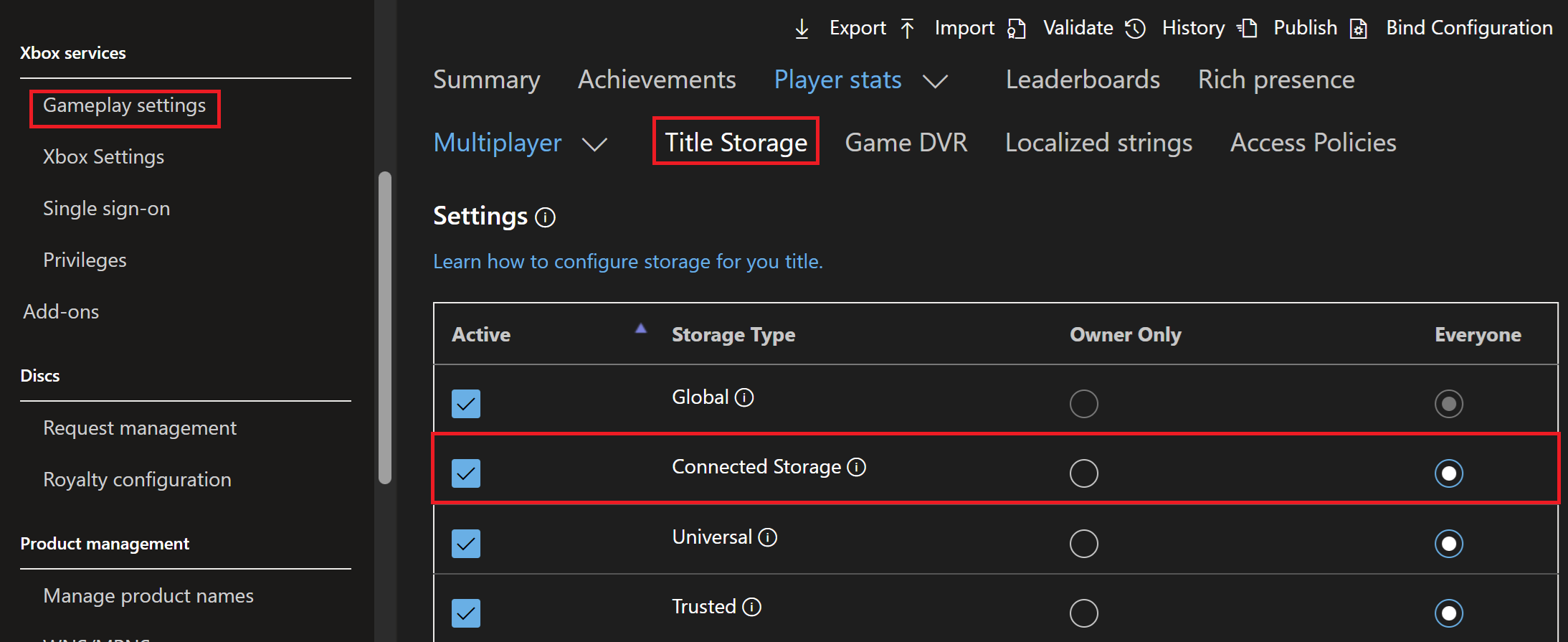Open Request management under Discs
Screen dimensions: 1568x642
click(140, 428)
